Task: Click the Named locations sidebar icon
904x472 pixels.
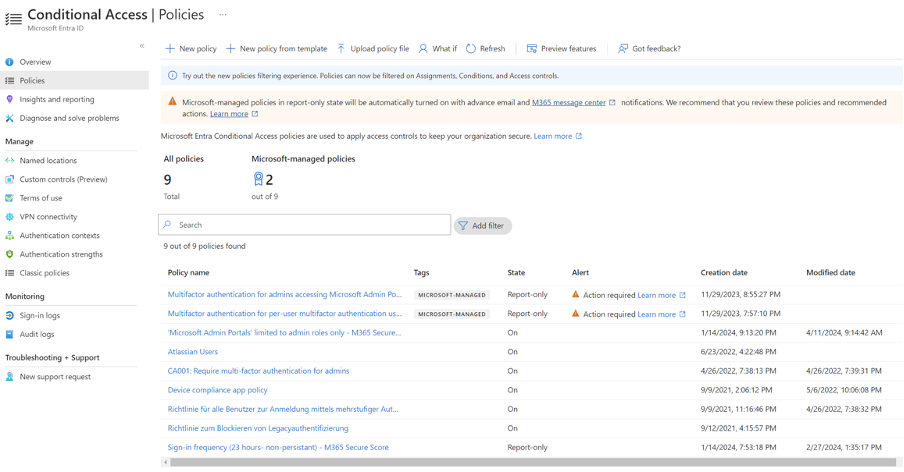Action: tap(10, 160)
